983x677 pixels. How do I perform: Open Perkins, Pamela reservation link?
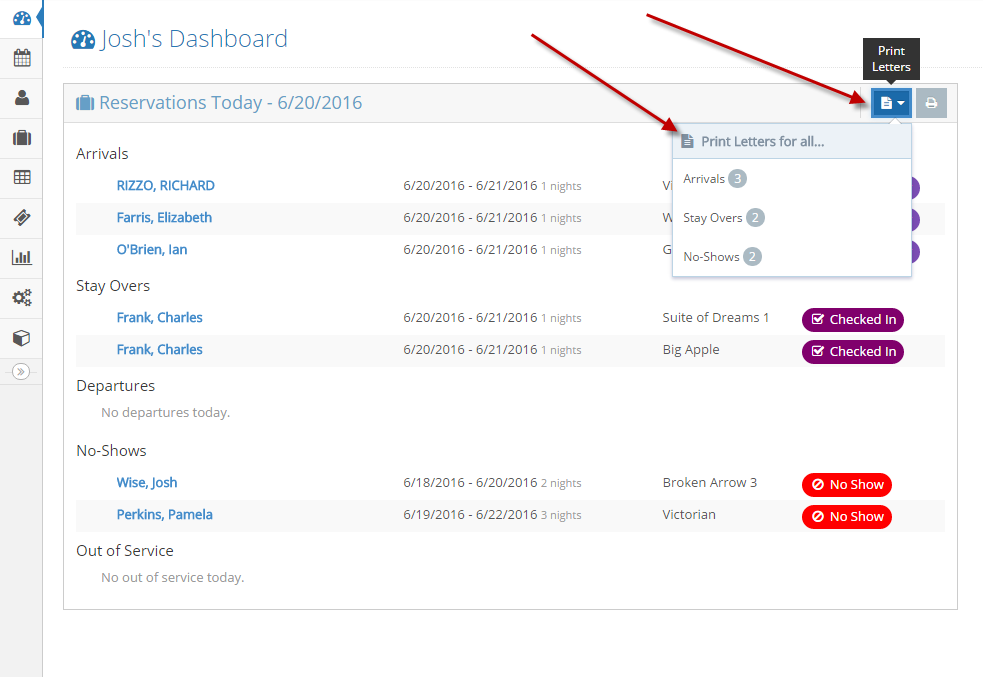[164, 515]
